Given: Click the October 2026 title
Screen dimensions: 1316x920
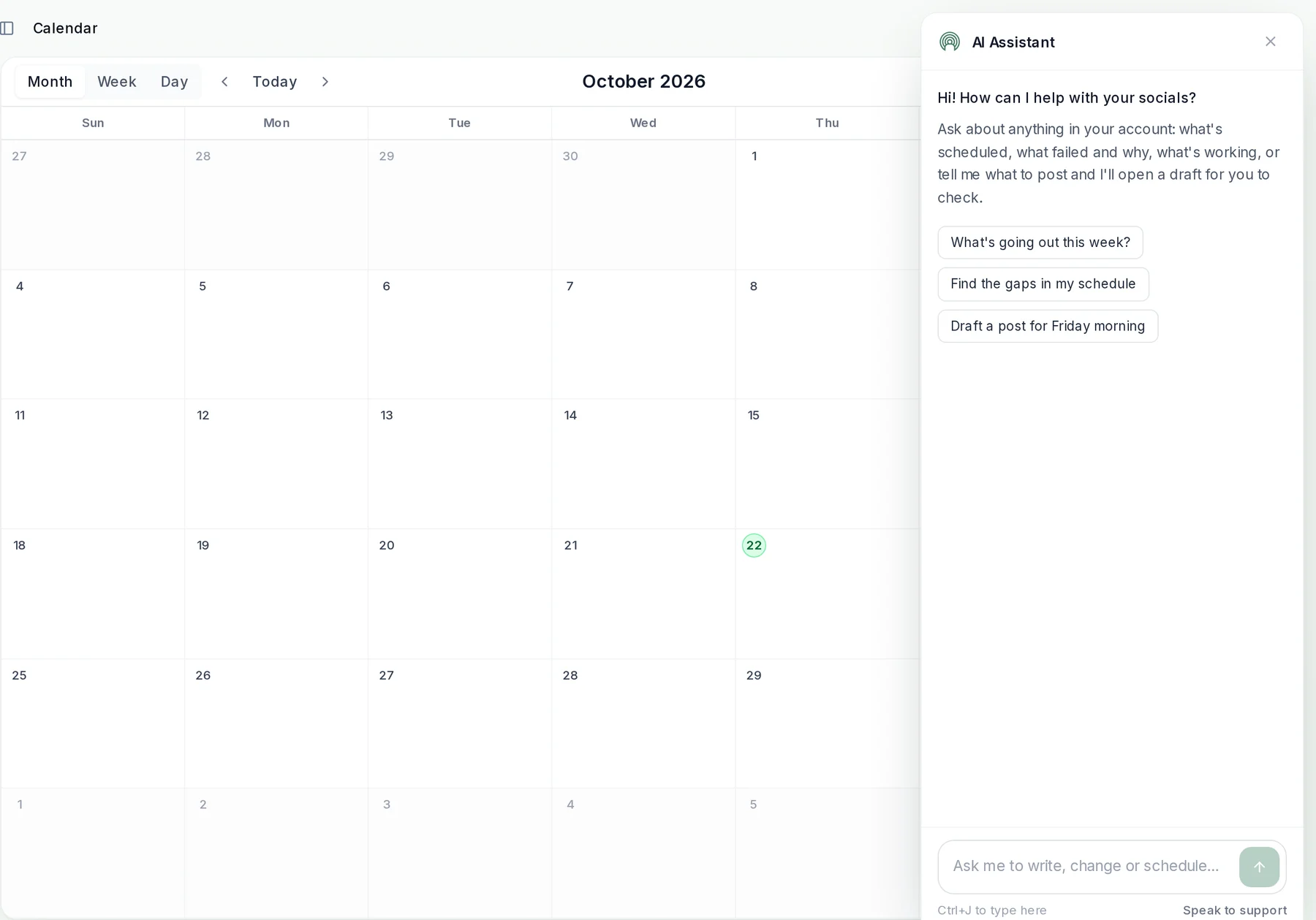Looking at the screenshot, I should [x=643, y=81].
